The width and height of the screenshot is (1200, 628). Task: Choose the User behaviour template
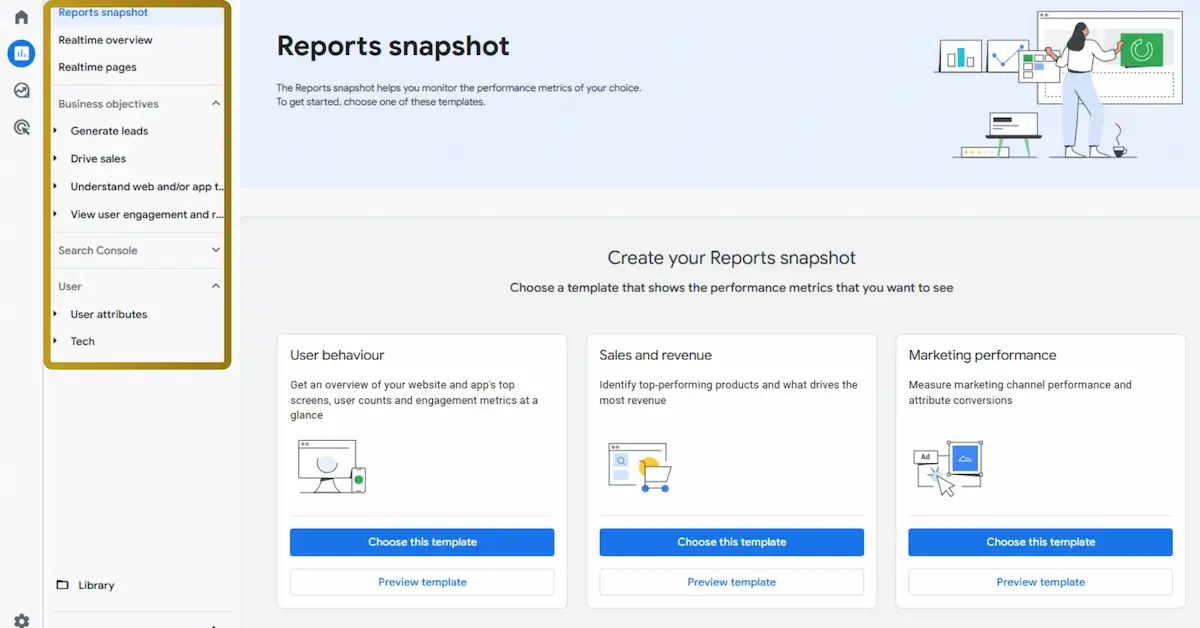pos(422,542)
